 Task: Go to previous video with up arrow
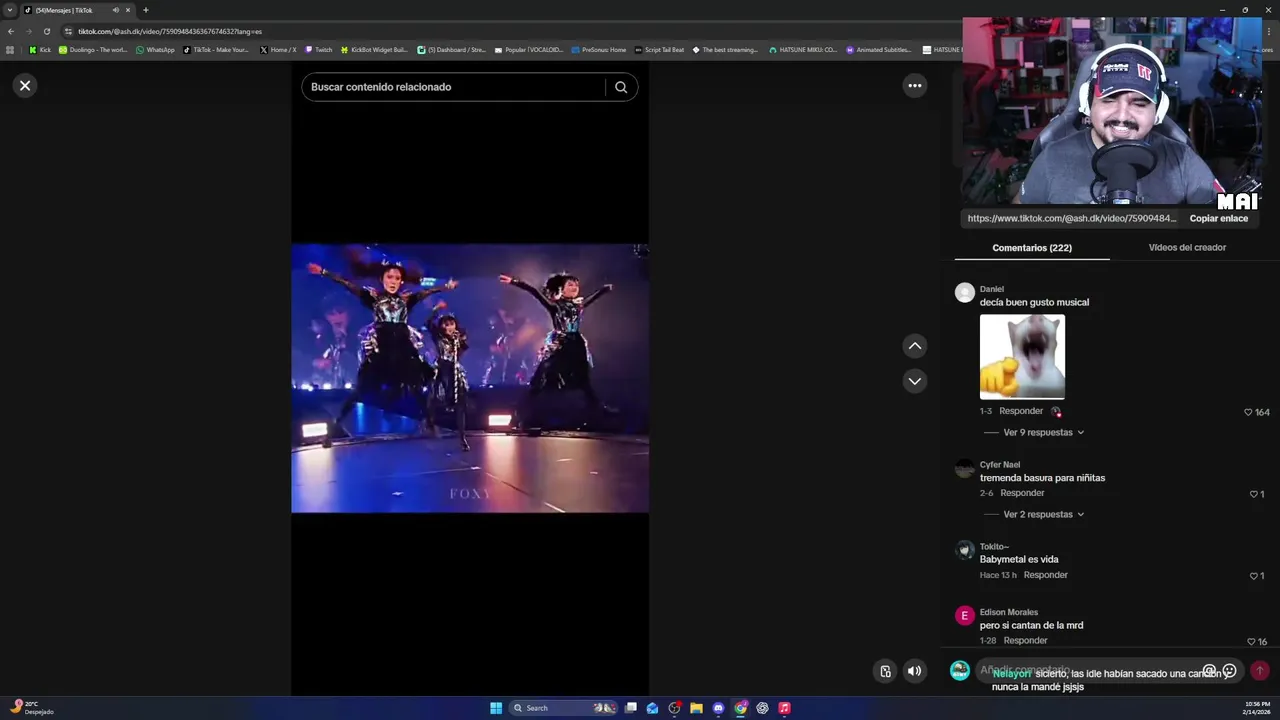point(914,346)
